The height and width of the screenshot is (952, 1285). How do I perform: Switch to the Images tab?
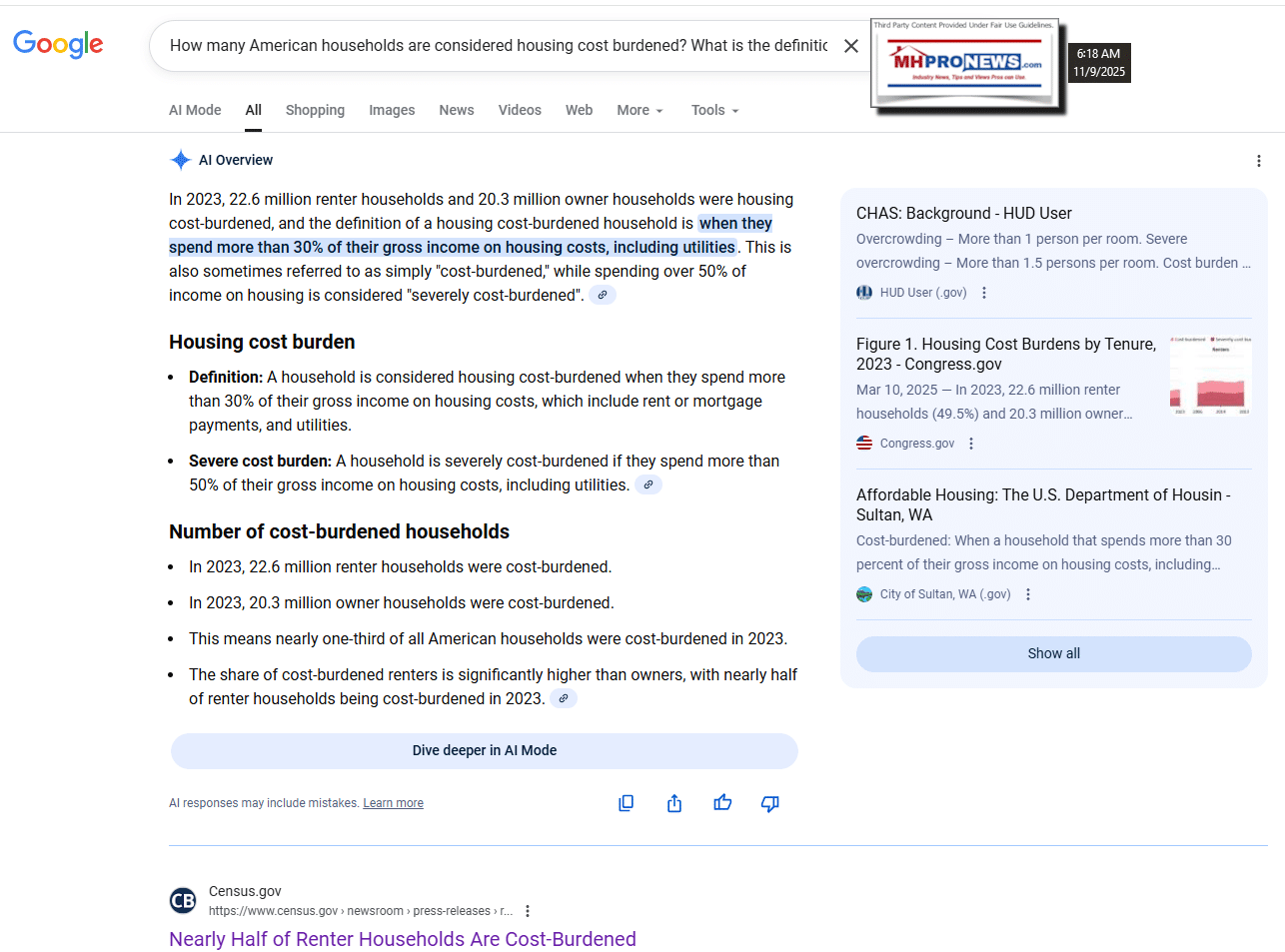[x=392, y=110]
